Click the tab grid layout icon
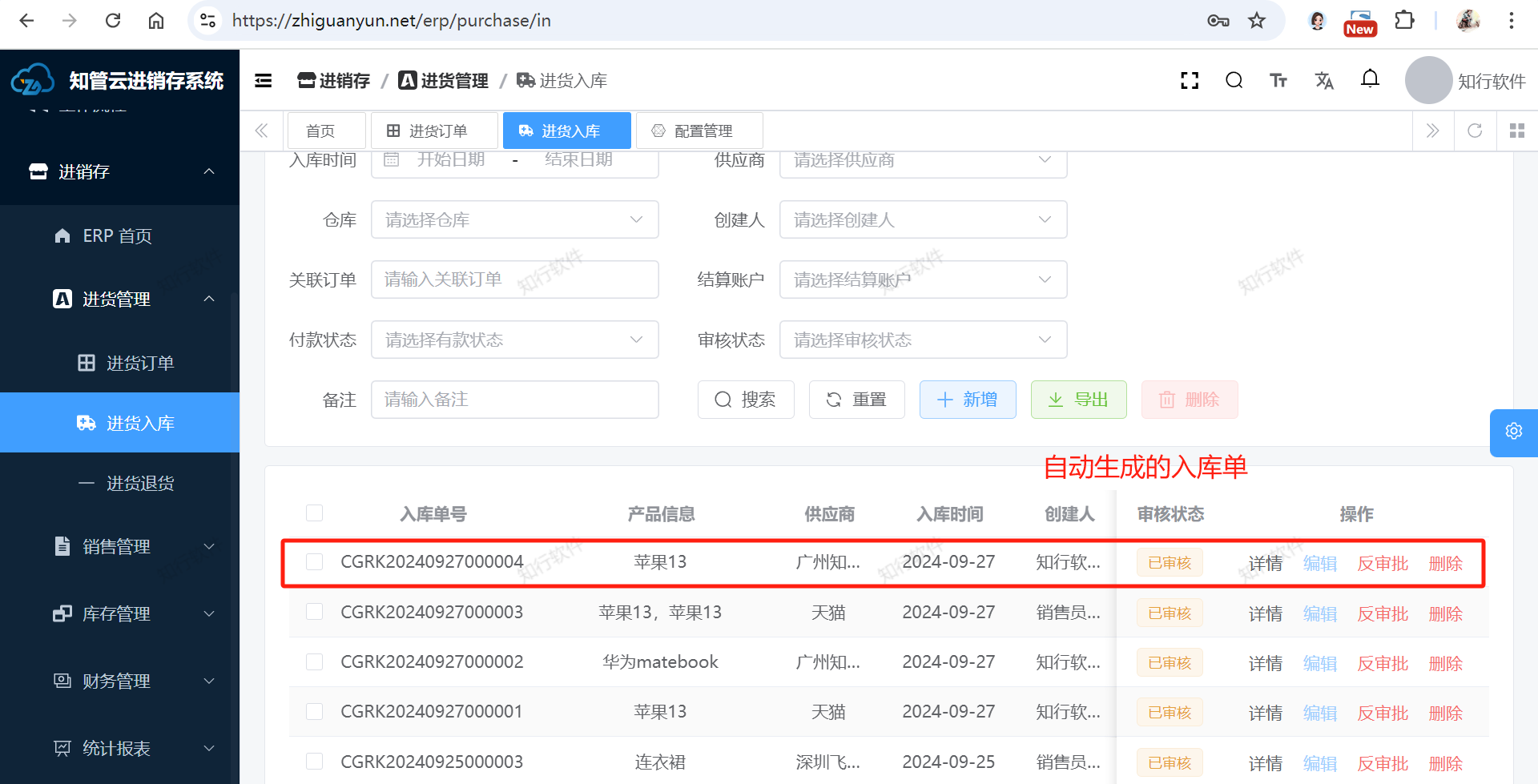 tap(1516, 131)
